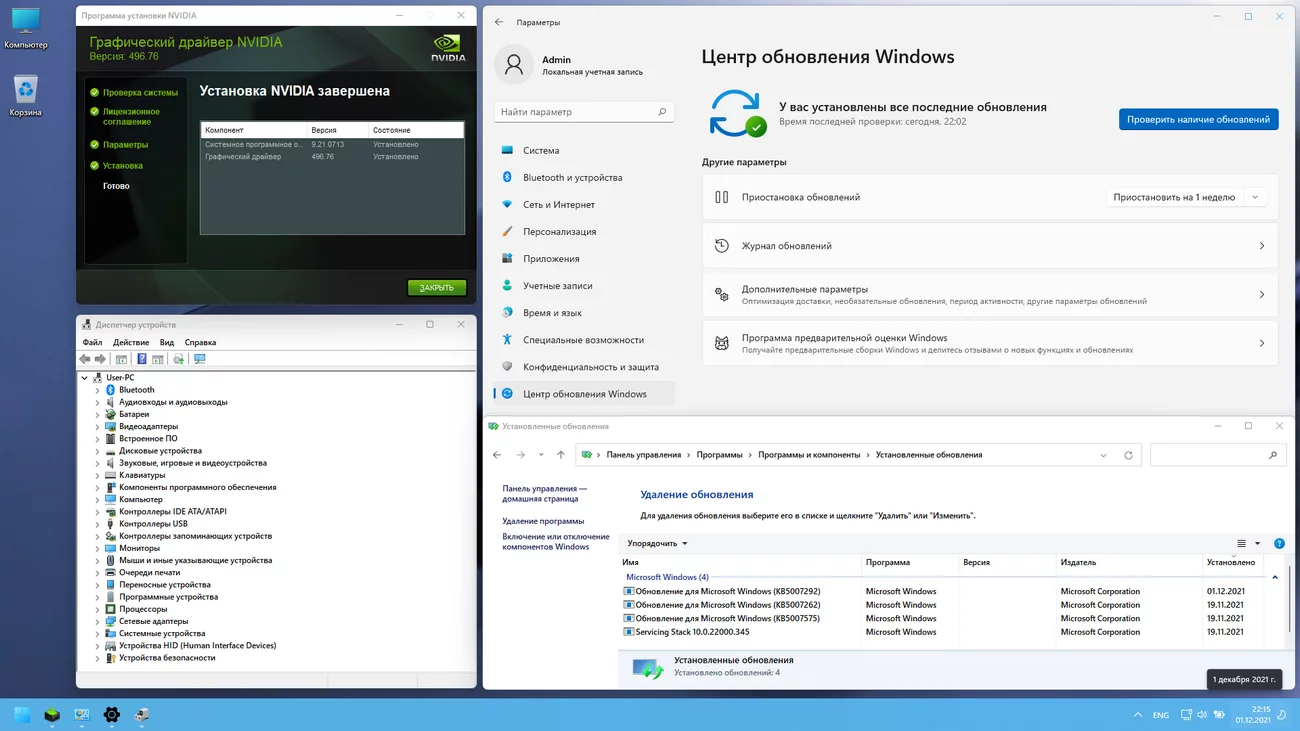Open the Система icon in Settings sidebar
1300x731 pixels.
coord(507,150)
